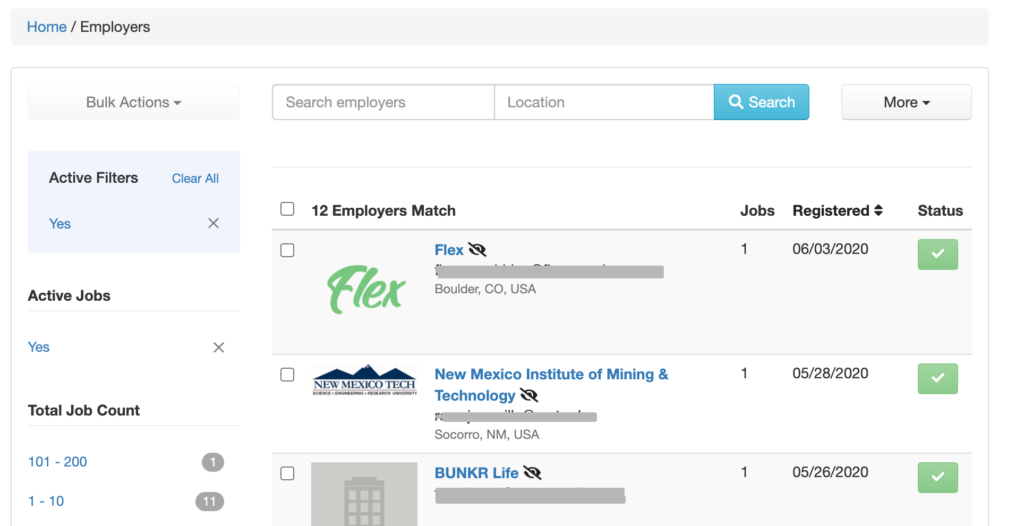Image resolution: width=1024 pixels, height=526 pixels.
Task: Remove Yes filter in Active Filters box
Action: 214,223
